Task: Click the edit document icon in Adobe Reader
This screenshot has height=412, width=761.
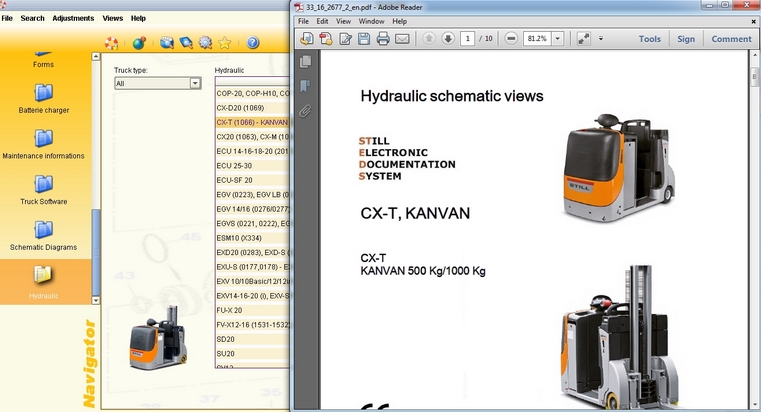Action: (x=345, y=39)
